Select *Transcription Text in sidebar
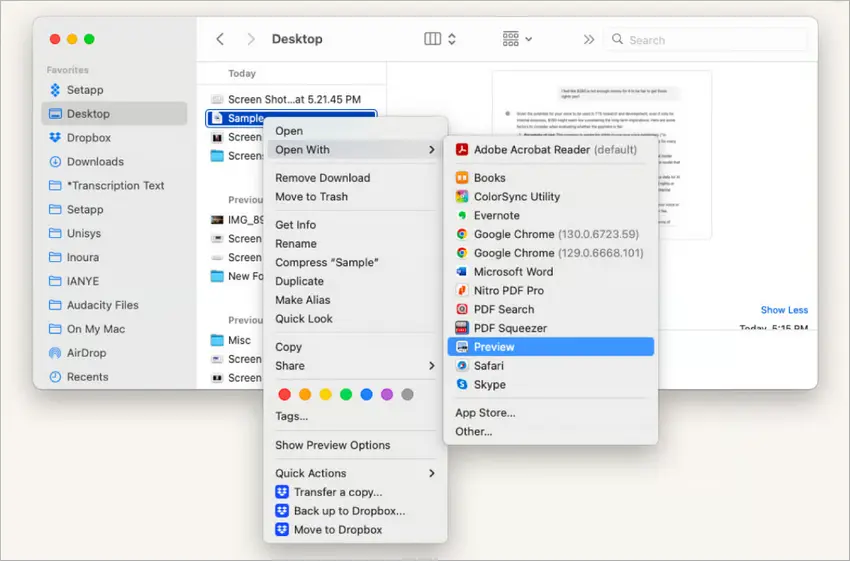The image size is (850, 561). [x=114, y=185]
